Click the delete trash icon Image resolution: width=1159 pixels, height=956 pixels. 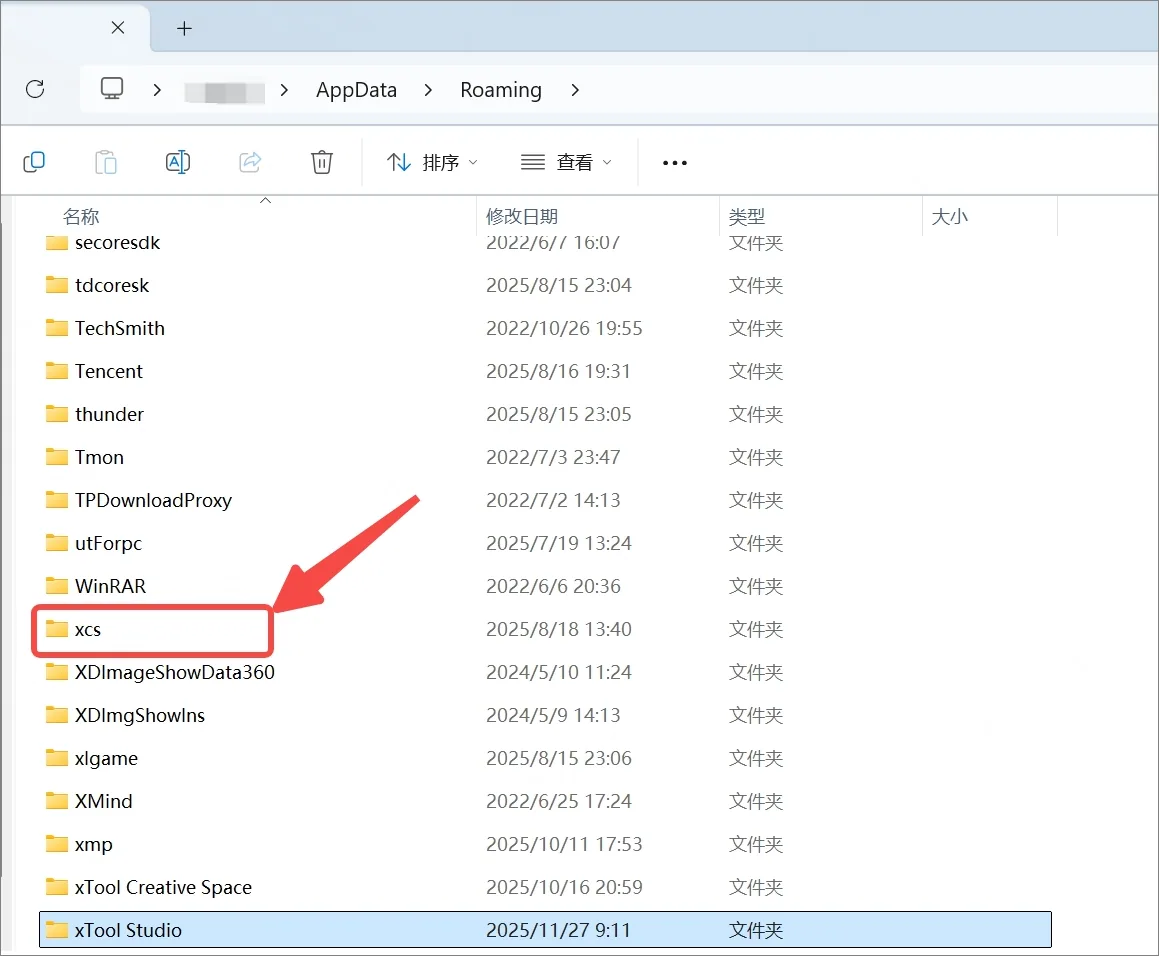click(322, 162)
